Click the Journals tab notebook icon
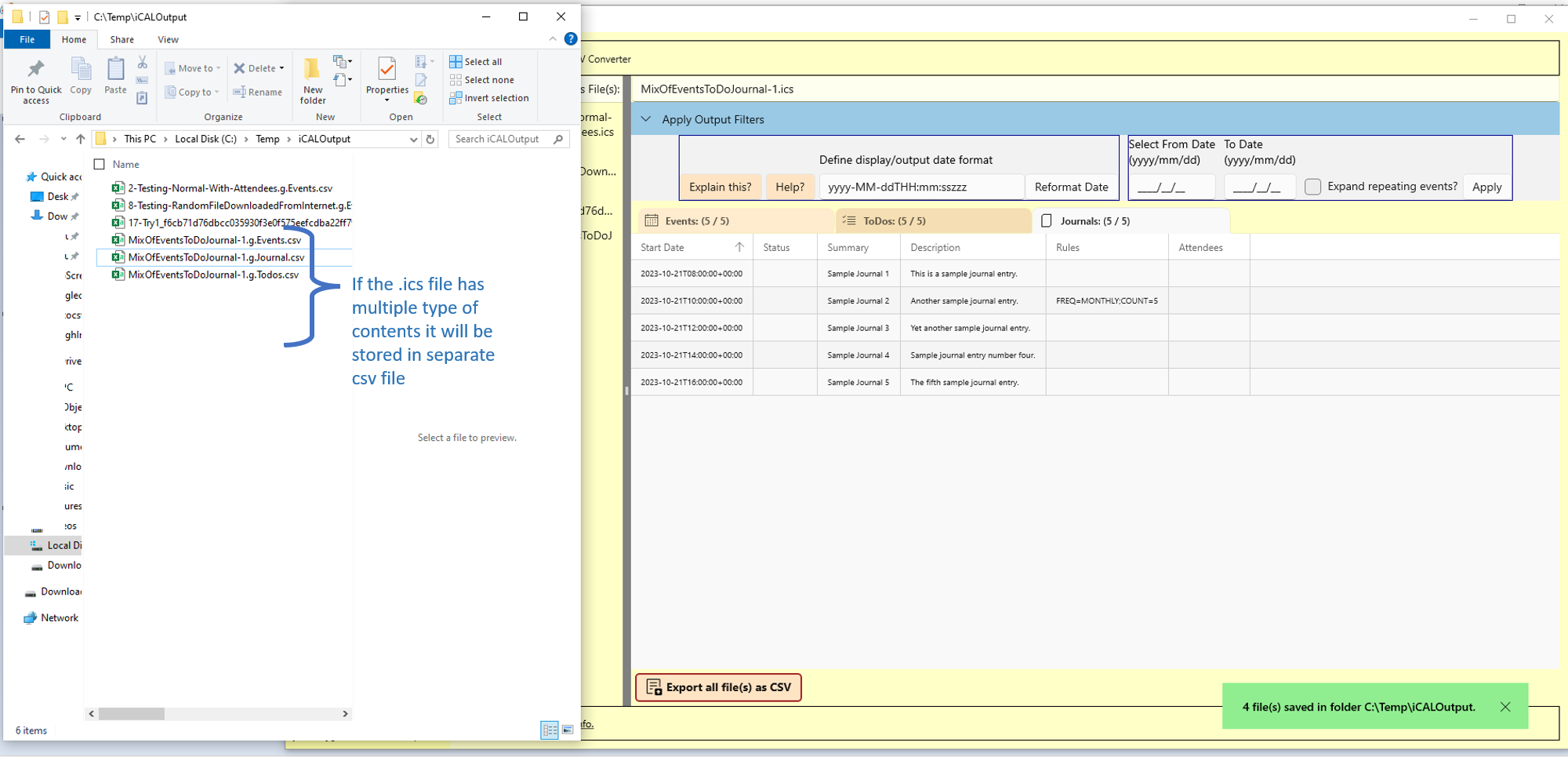 tap(1046, 220)
